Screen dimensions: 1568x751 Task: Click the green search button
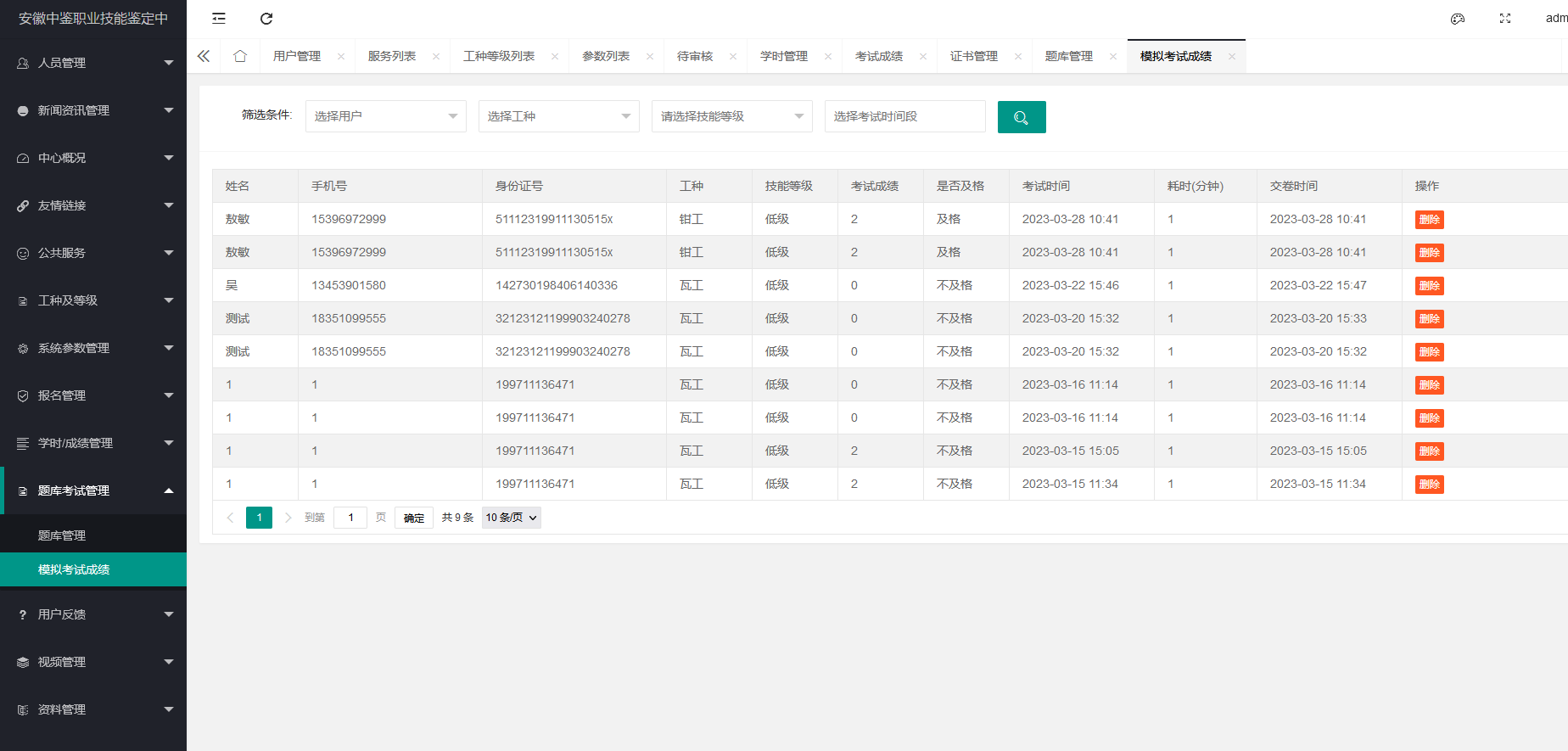[x=1022, y=117]
